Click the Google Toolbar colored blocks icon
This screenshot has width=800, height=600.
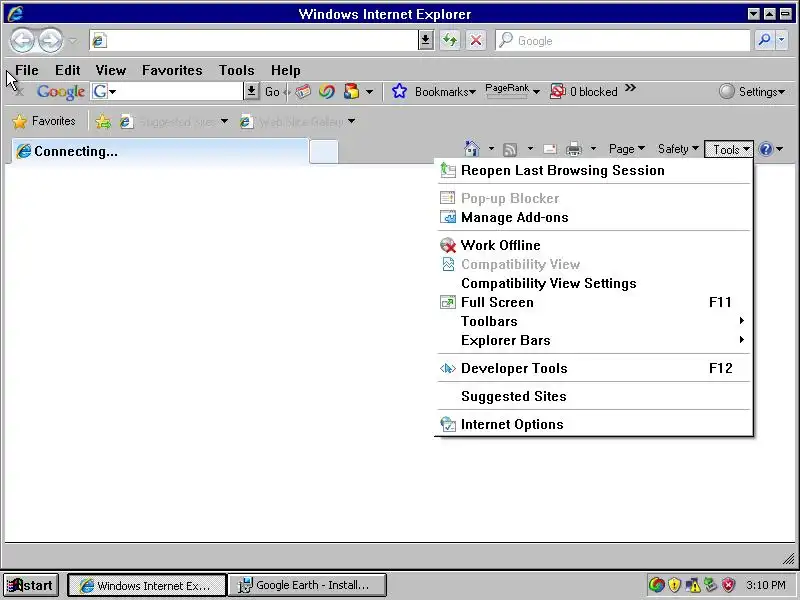pos(351,92)
